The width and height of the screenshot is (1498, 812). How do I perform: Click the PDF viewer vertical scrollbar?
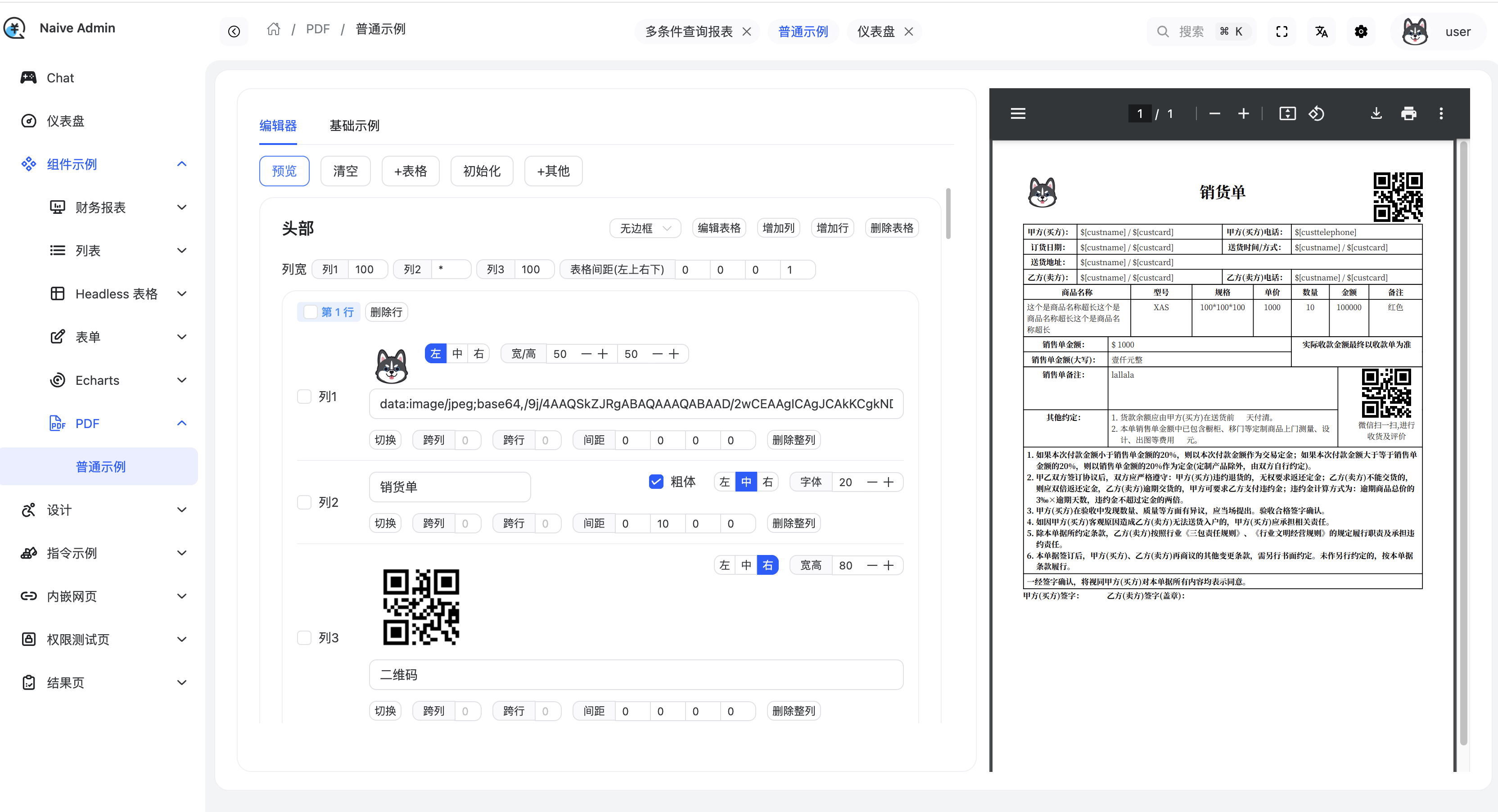[1463, 442]
